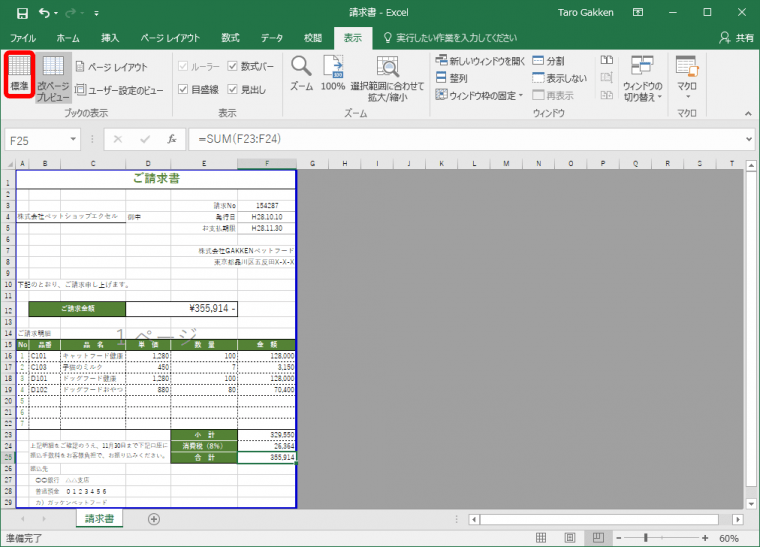This screenshot has height=547, width=760.
Task: Switch to 挿入 tab
Action: [110, 38]
